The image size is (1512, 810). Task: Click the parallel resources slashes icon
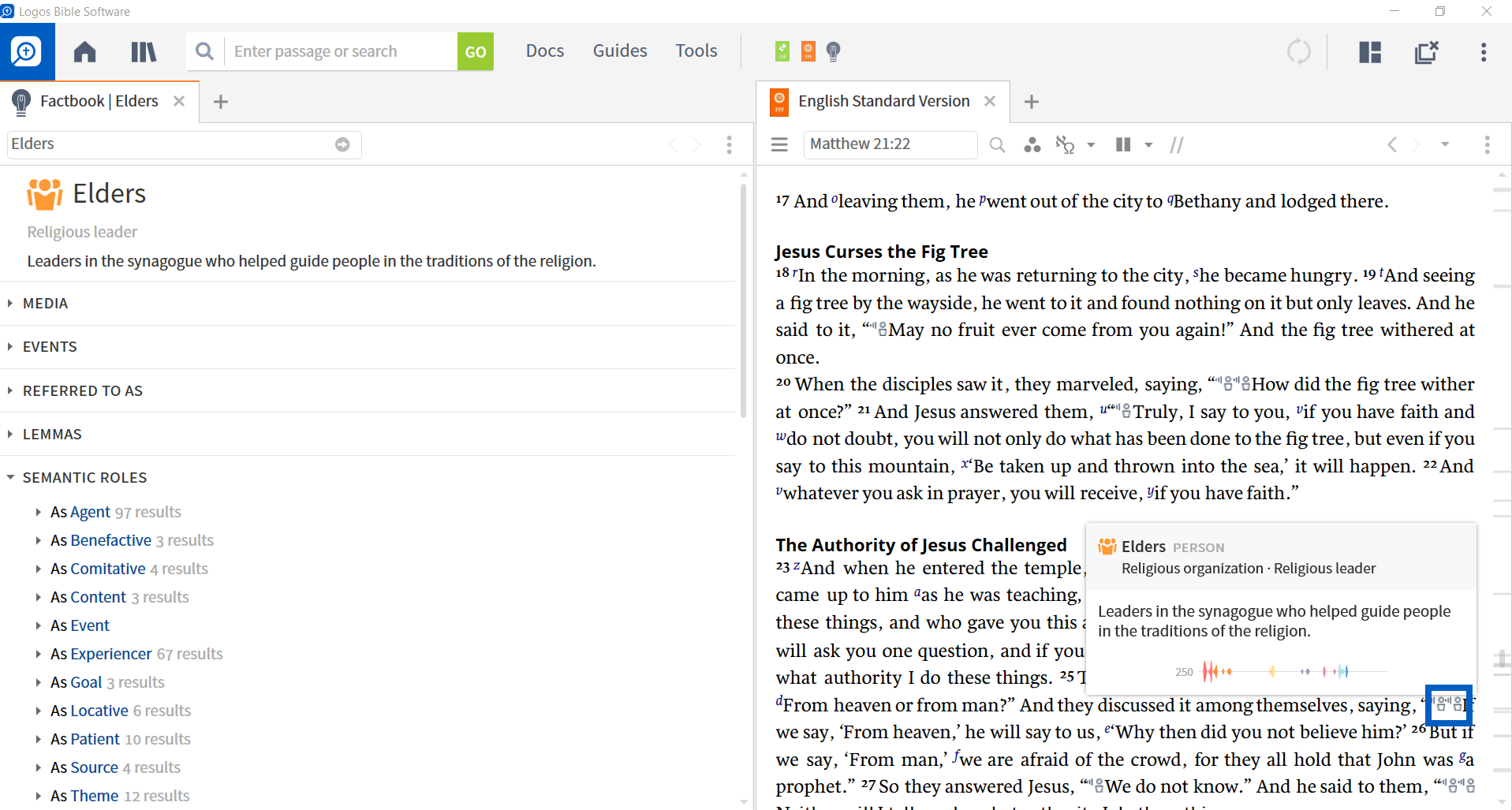(x=1177, y=145)
